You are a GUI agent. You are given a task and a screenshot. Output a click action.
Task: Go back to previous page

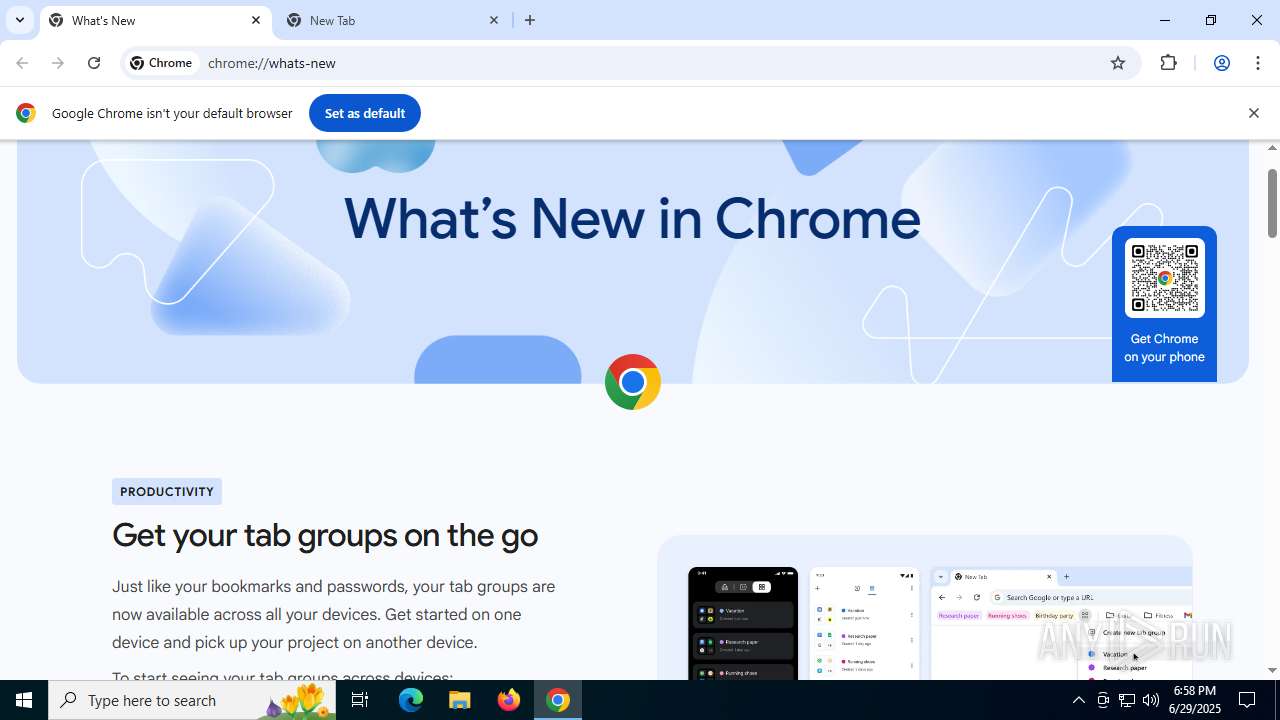(22, 63)
